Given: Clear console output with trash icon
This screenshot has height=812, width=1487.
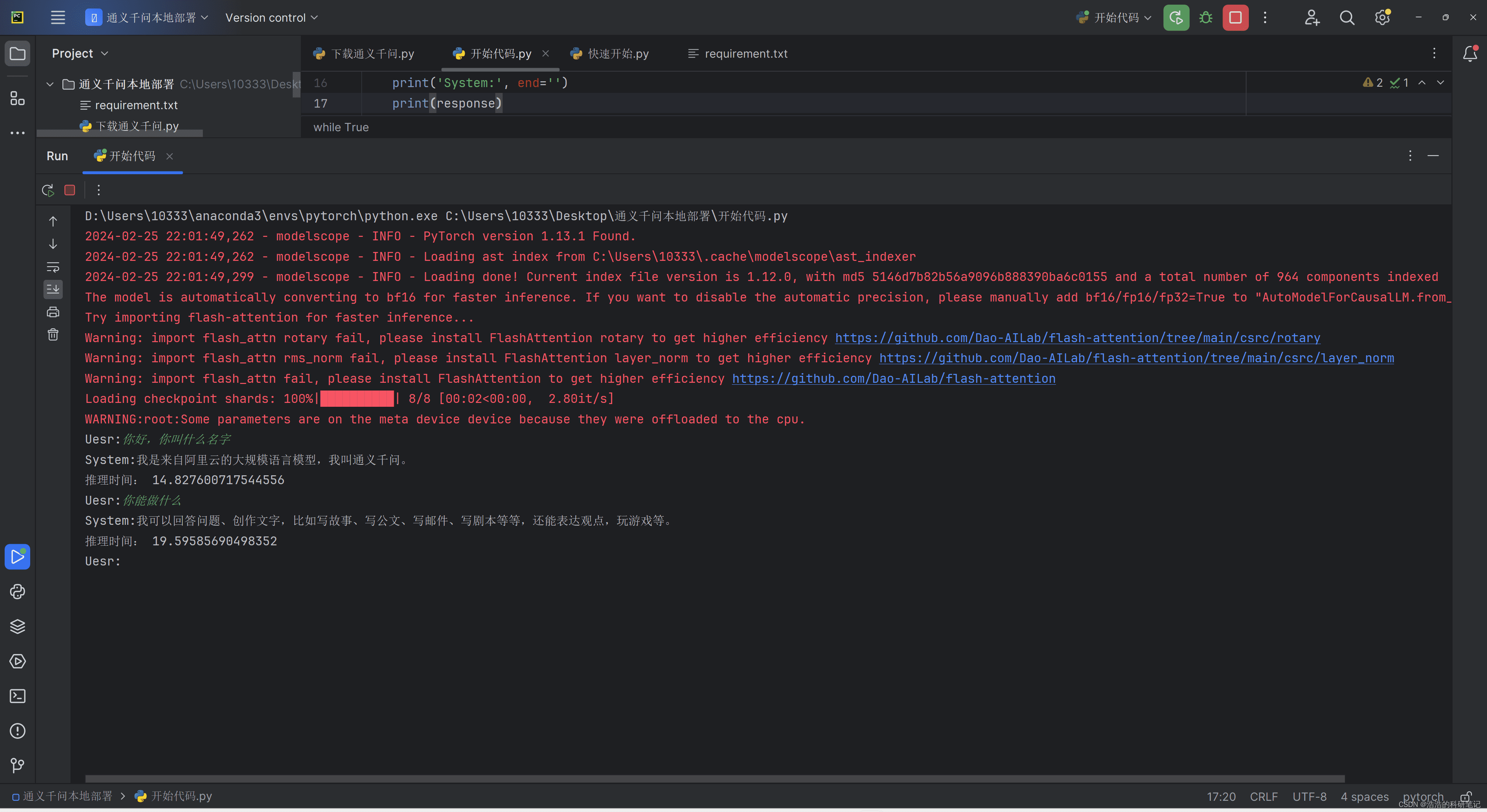Looking at the screenshot, I should click(x=53, y=335).
